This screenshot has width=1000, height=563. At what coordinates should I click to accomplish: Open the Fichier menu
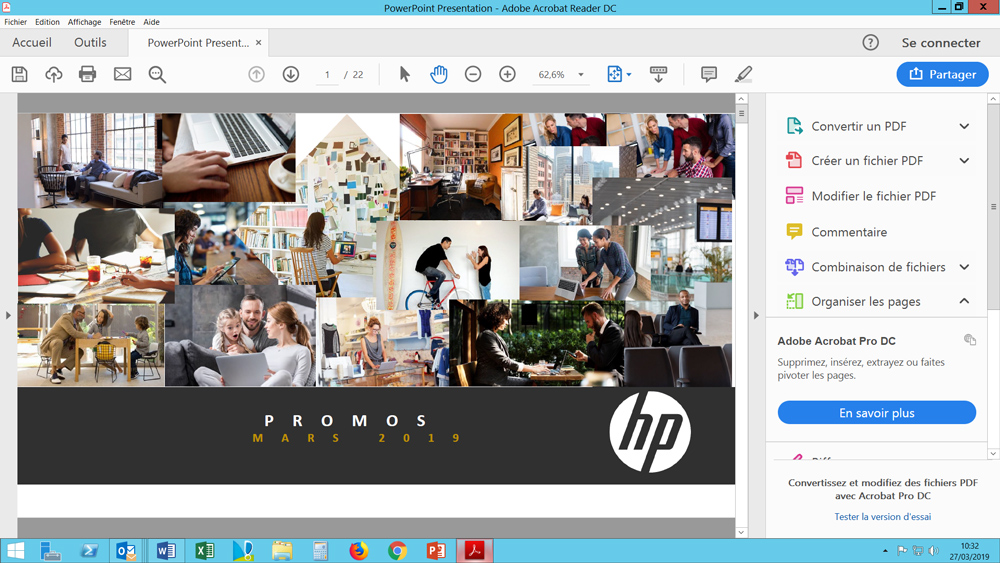tap(15, 22)
